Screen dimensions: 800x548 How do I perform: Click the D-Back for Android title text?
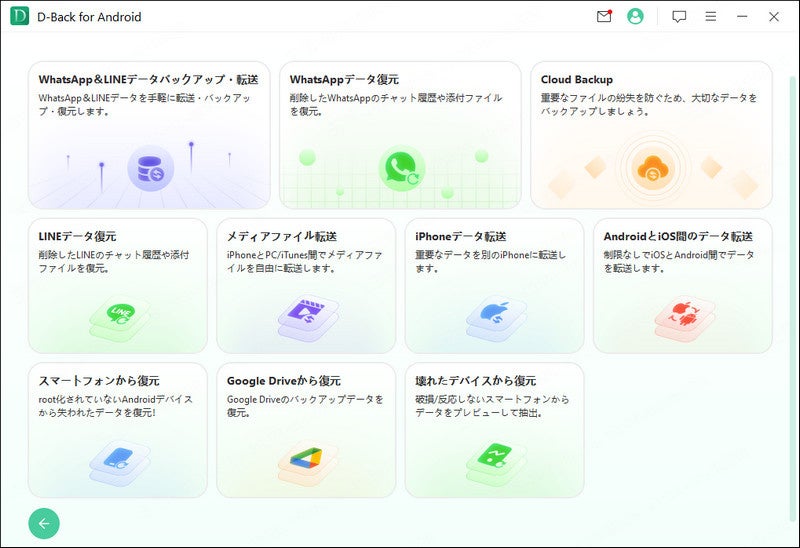pos(89,17)
